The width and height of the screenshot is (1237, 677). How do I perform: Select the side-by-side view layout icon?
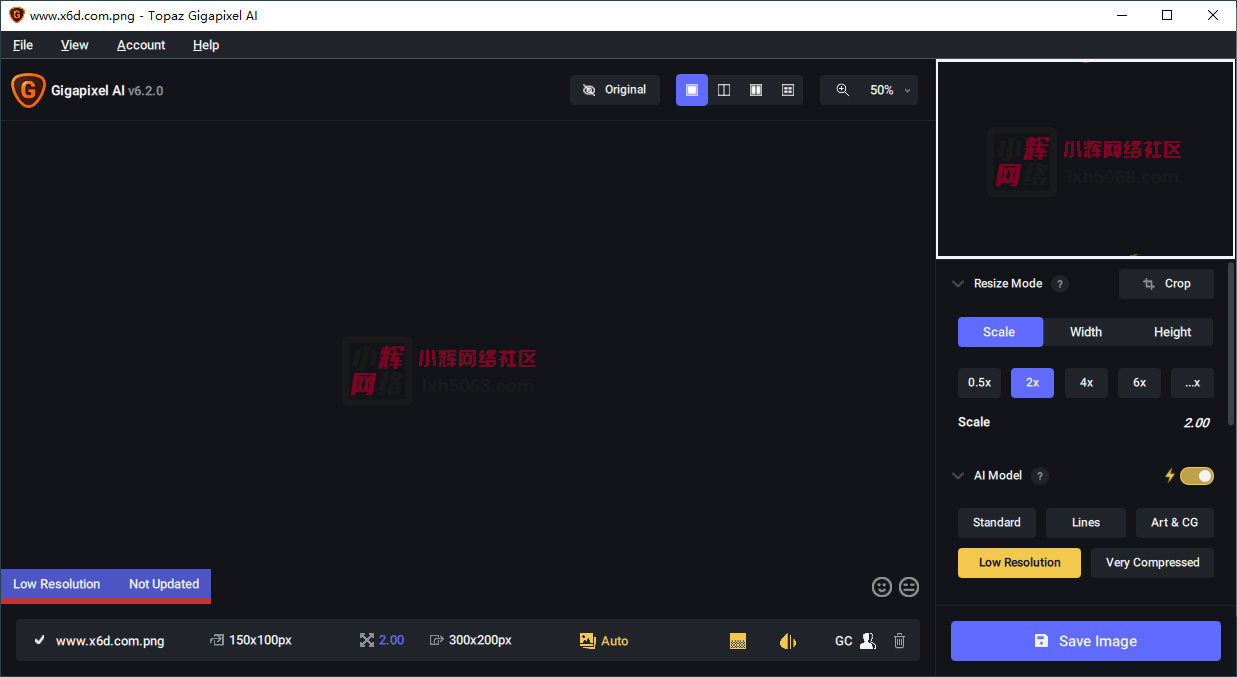click(x=756, y=90)
